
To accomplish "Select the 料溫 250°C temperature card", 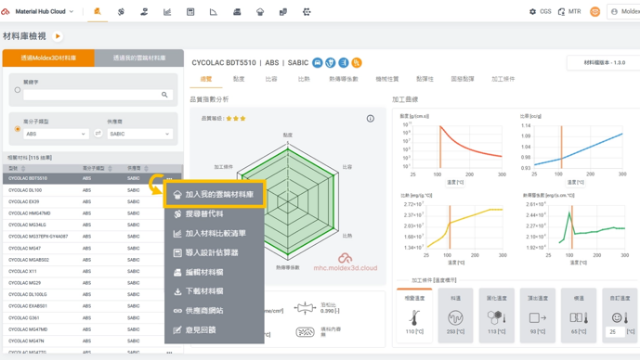I will click(456, 315).
